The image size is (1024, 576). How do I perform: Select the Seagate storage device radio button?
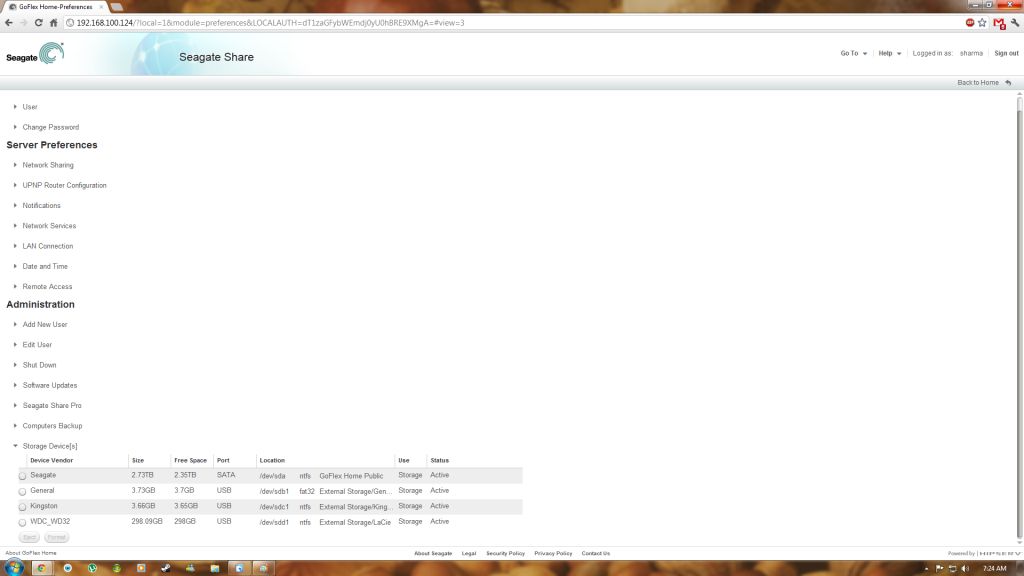(22, 476)
